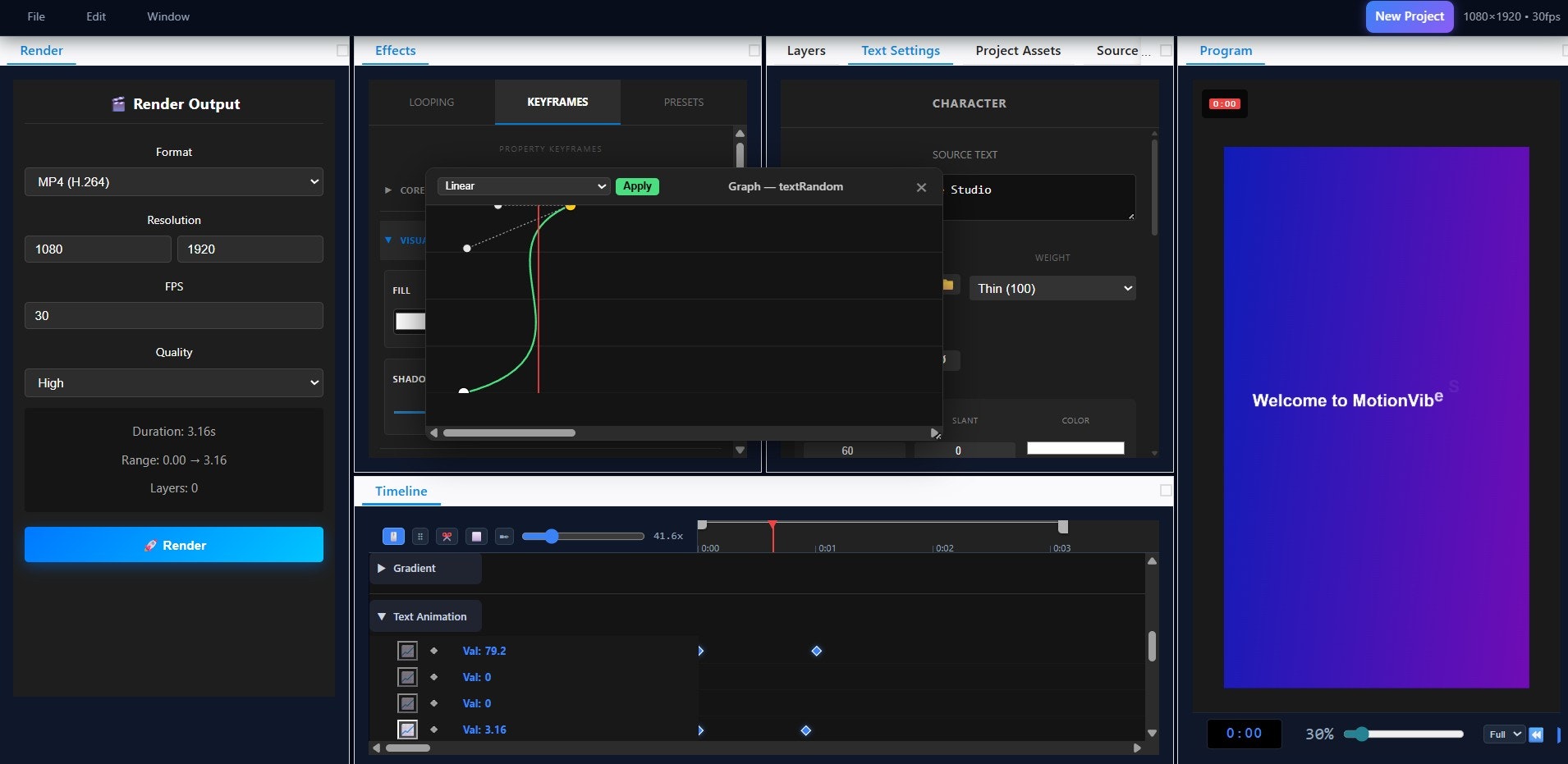Click the resolution width field 1080
Screen dimensions: 1568x764
[98, 249]
